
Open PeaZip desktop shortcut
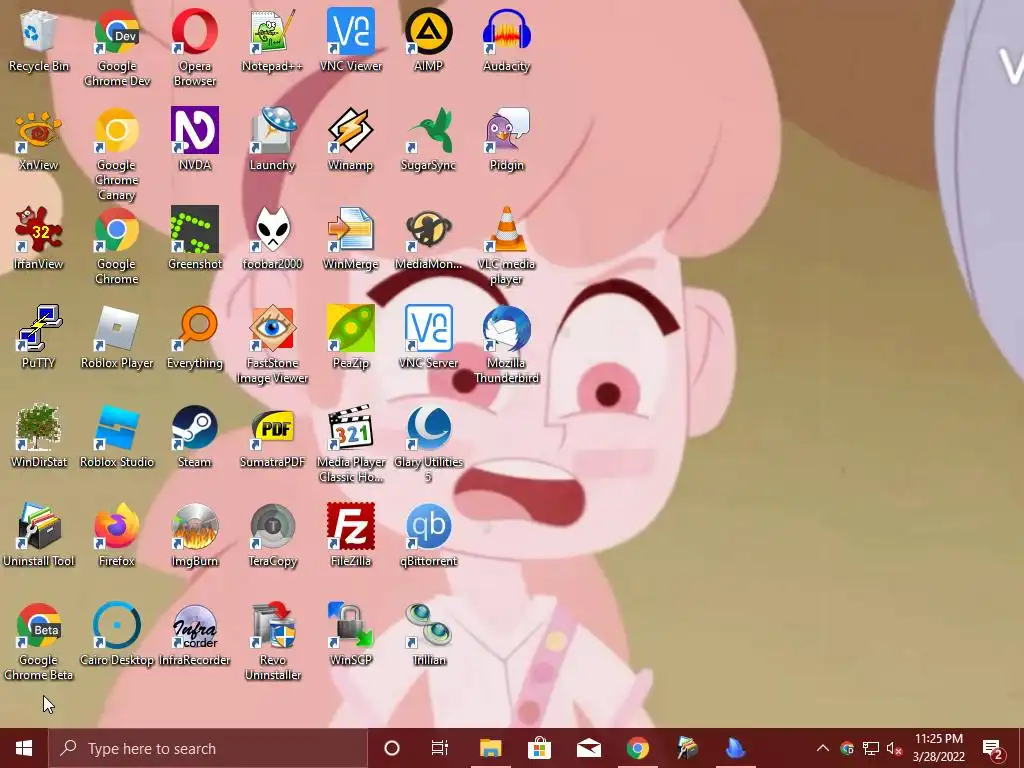351,337
